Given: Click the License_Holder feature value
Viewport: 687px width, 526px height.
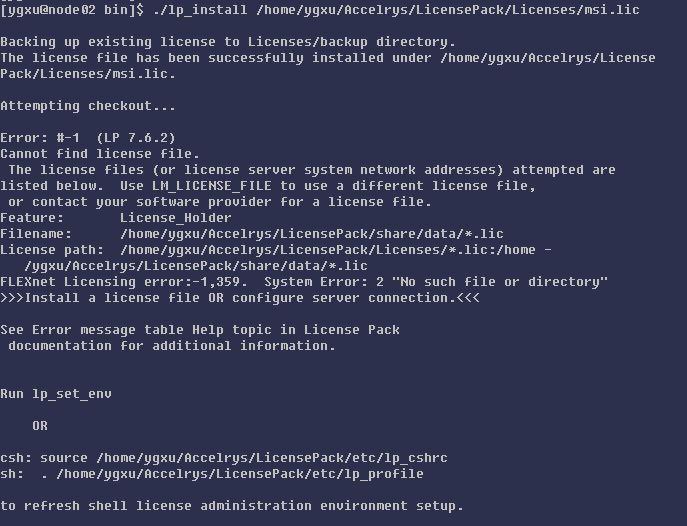Looking at the screenshot, I should point(176,218).
